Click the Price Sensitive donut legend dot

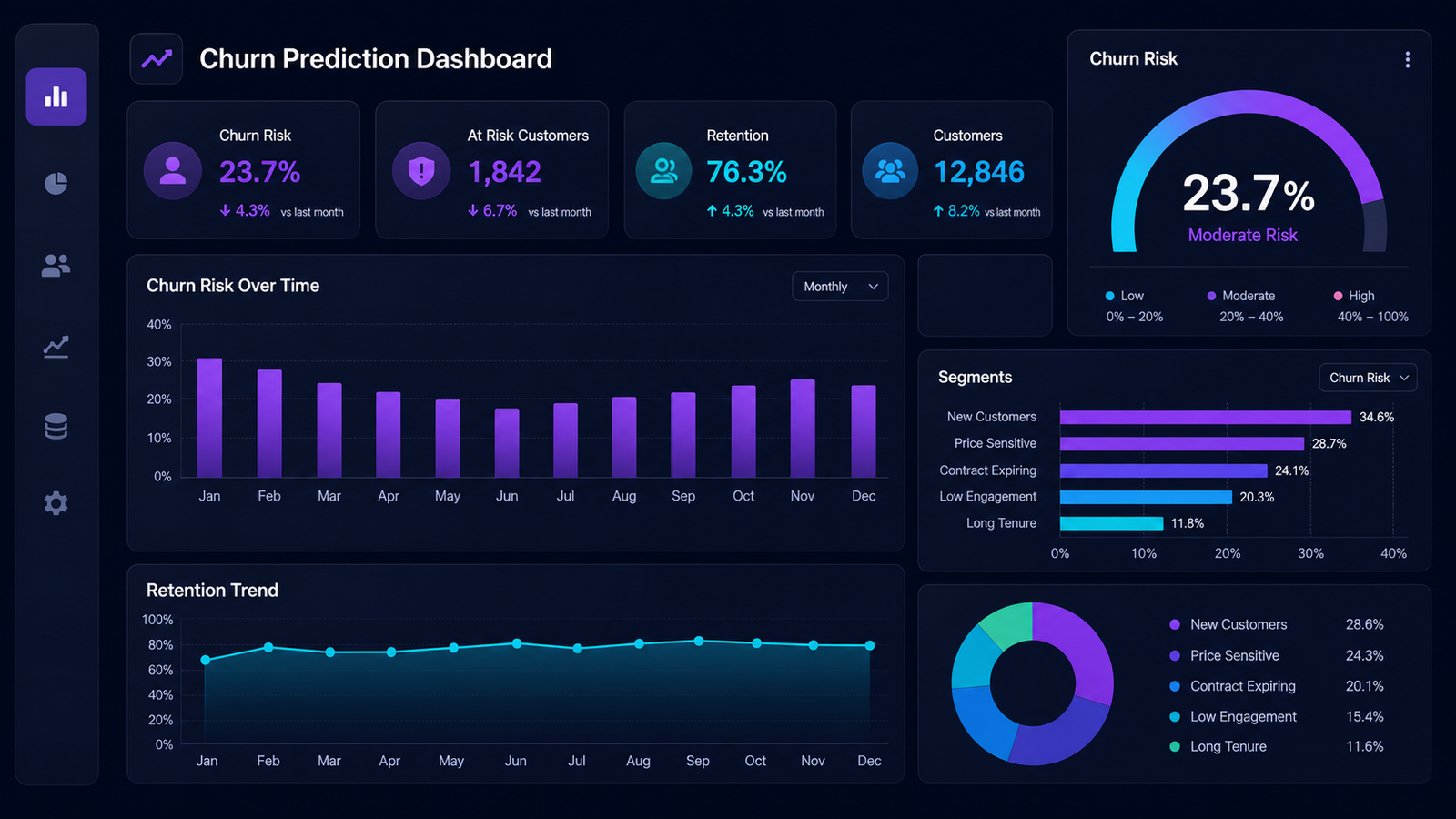[x=1175, y=655]
